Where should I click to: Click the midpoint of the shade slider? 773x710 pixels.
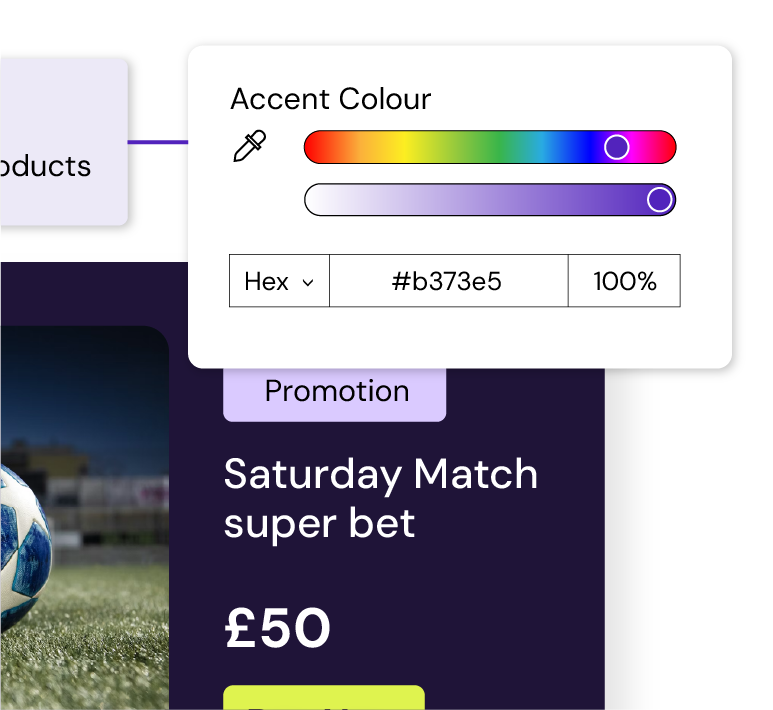pyautogui.click(x=490, y=200)
